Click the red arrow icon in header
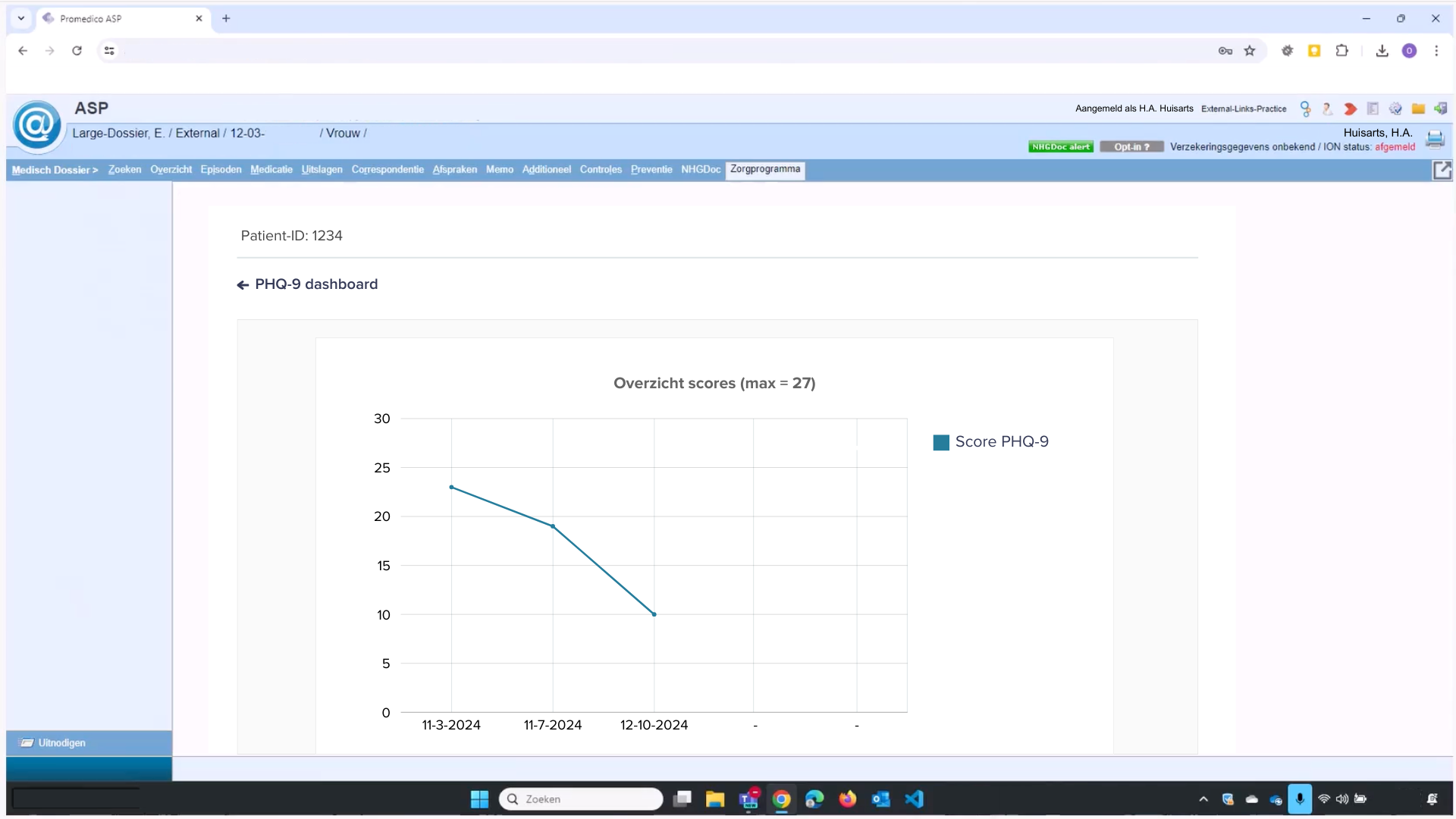 (1350, 108)
